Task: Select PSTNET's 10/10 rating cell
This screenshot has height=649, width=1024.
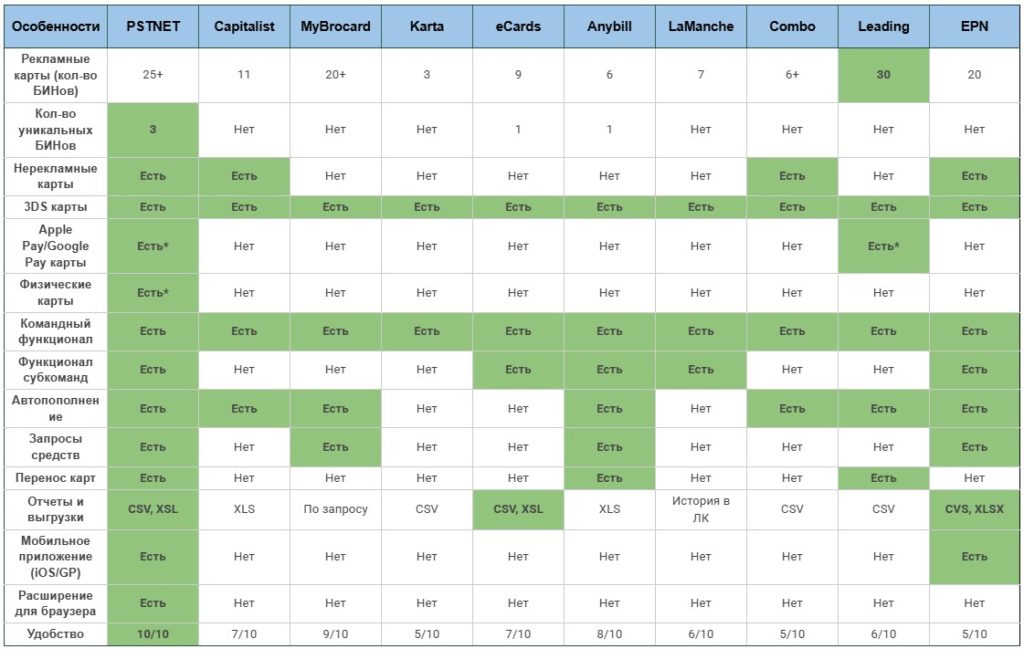Action: (x=153, y=634)
